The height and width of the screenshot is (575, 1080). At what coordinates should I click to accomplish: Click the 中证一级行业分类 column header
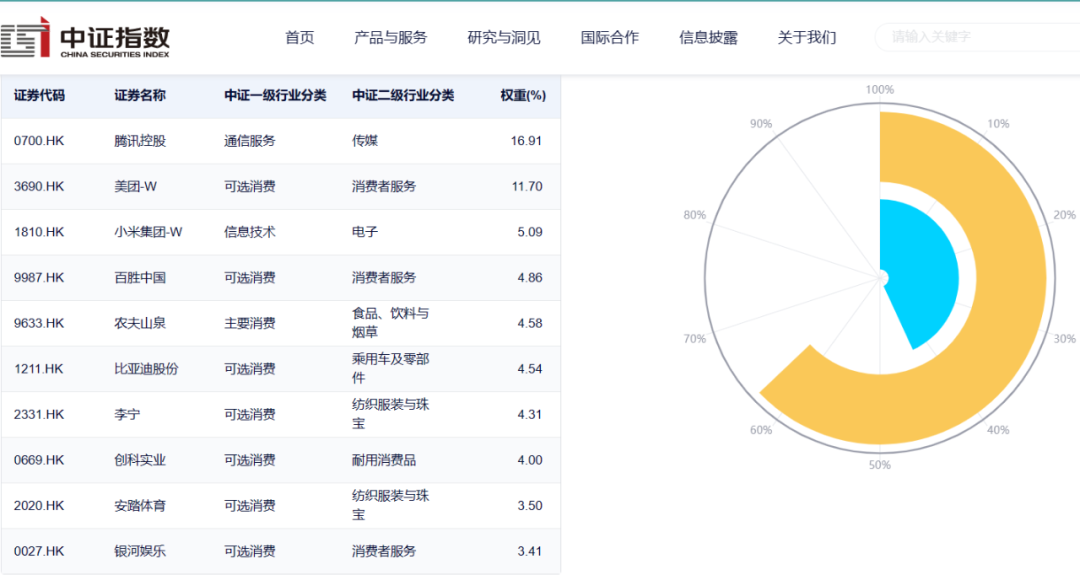[275, 96]
